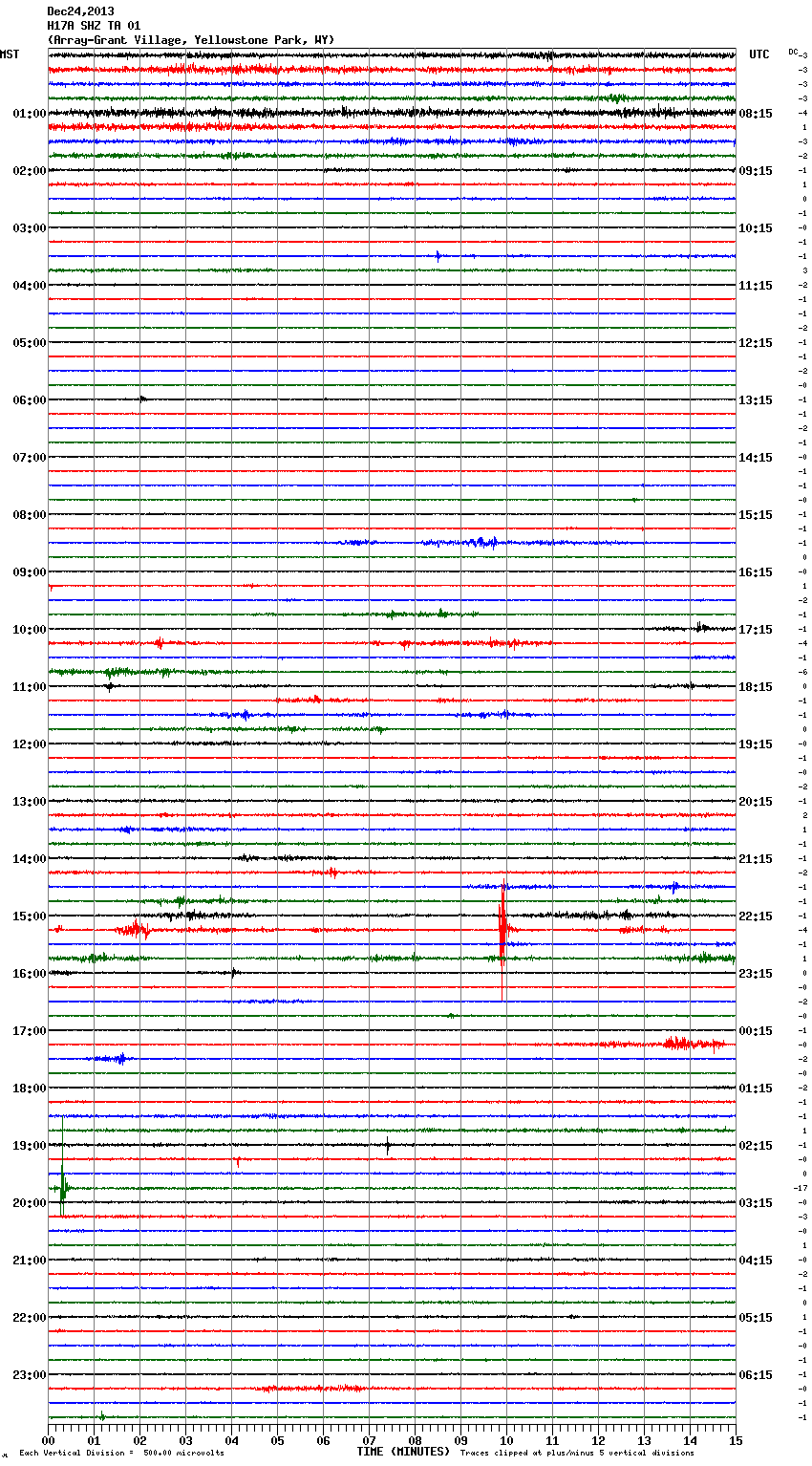Select the 03:00 MST time label
Screen dimensions: 812x1466
coord(30,228)
